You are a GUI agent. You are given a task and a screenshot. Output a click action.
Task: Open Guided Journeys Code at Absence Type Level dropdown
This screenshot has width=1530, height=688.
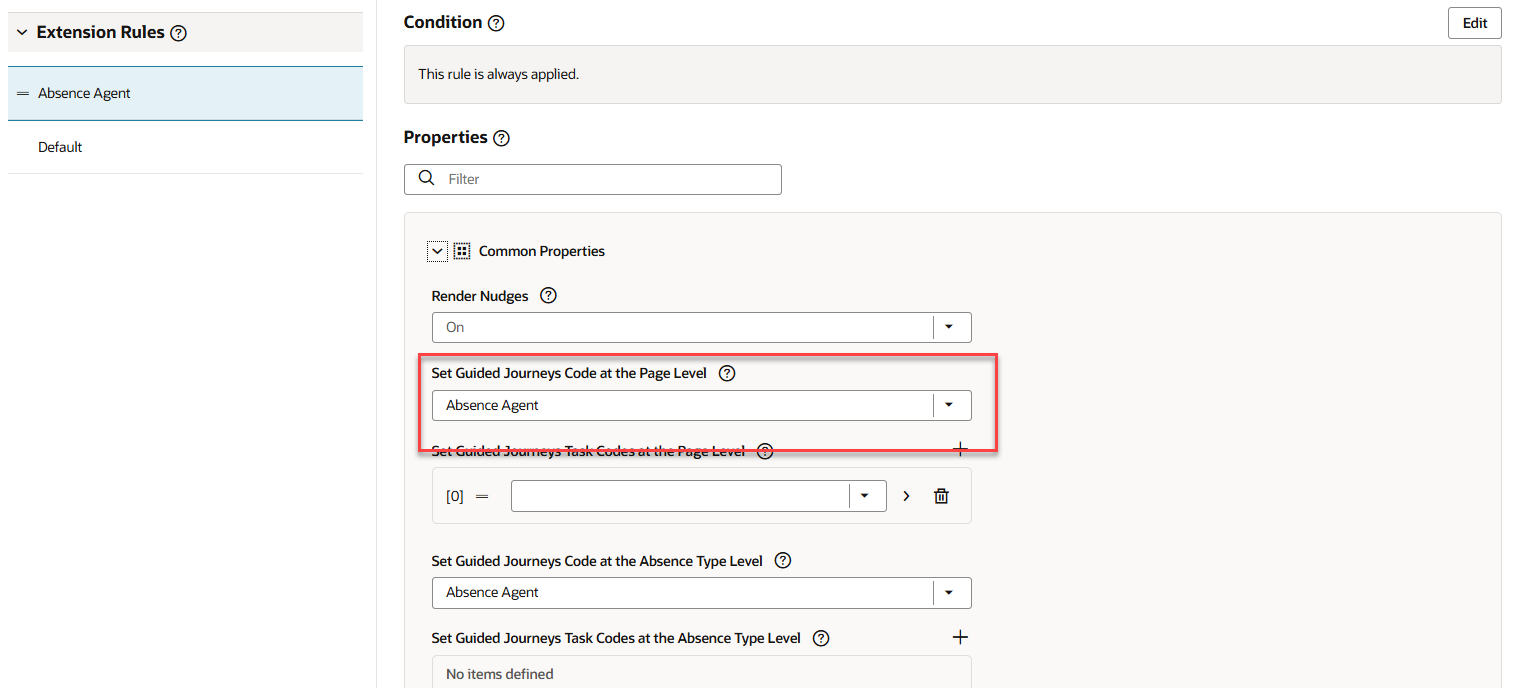point(949,592)
